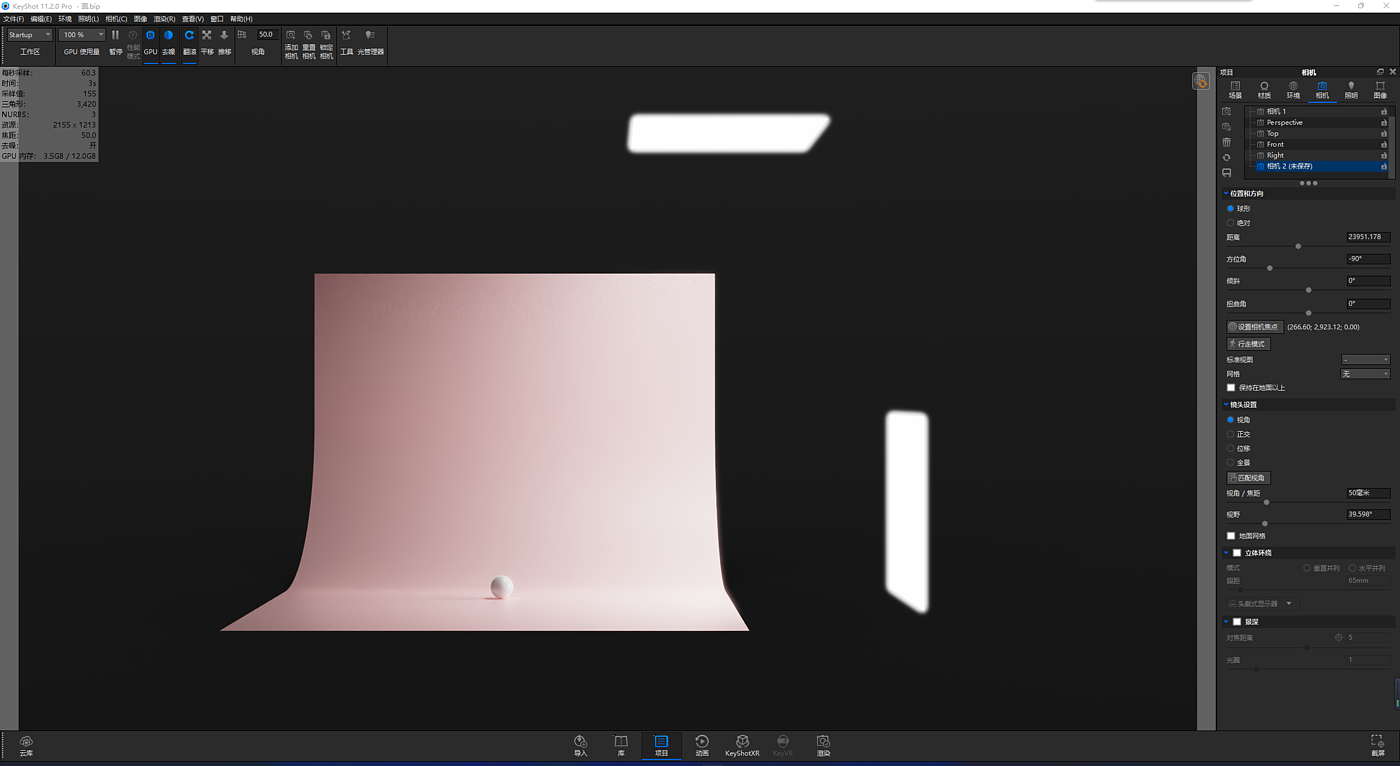Viewport: 1400px width, 766px height.
Task: Open the head-mounted display (头戴式显示器) dropdown
Action: [x=1261, y=604]
